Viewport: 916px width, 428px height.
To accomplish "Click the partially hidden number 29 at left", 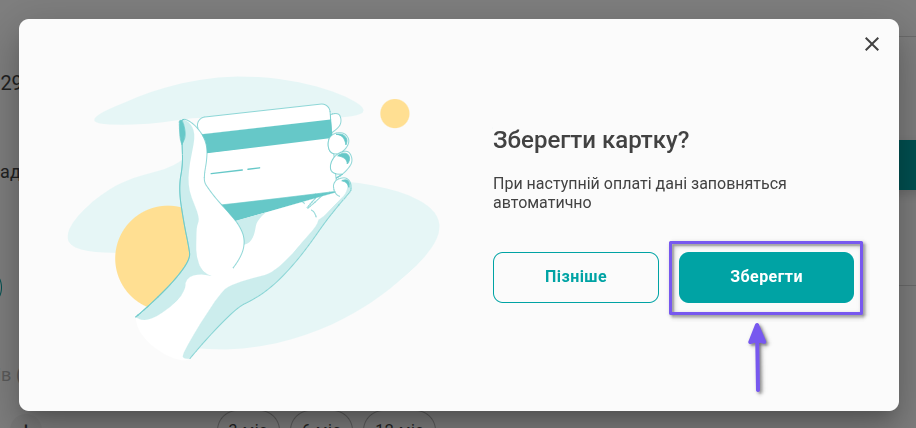I will pos(9,84).
